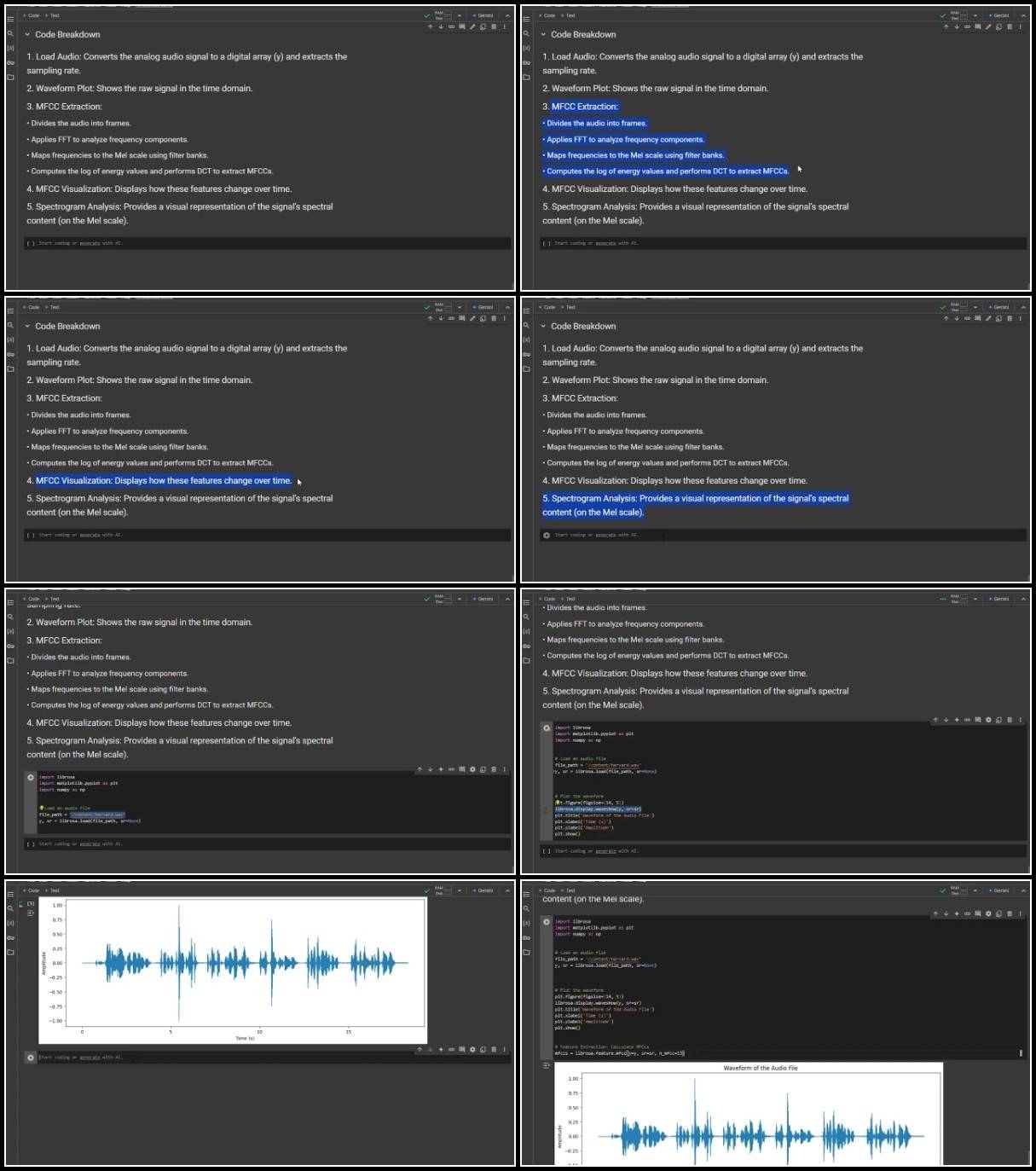Toggle output icon beside 'Waveform of the Audio File' plot
Image resolution: width=1036 pixels, height=1171 pixels.
point(547,1065)
